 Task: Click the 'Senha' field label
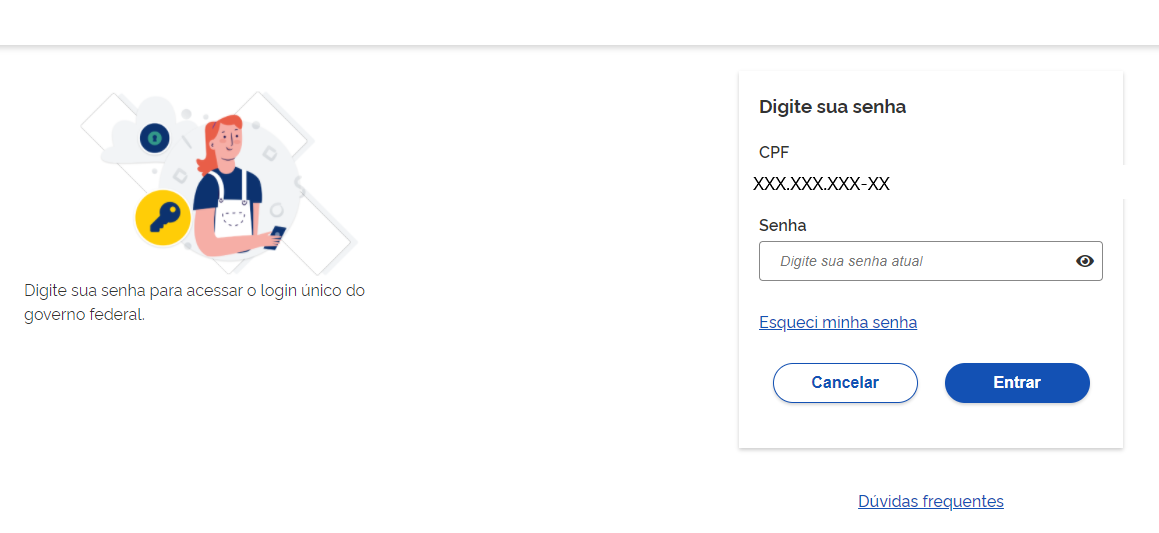pos(782,225)
